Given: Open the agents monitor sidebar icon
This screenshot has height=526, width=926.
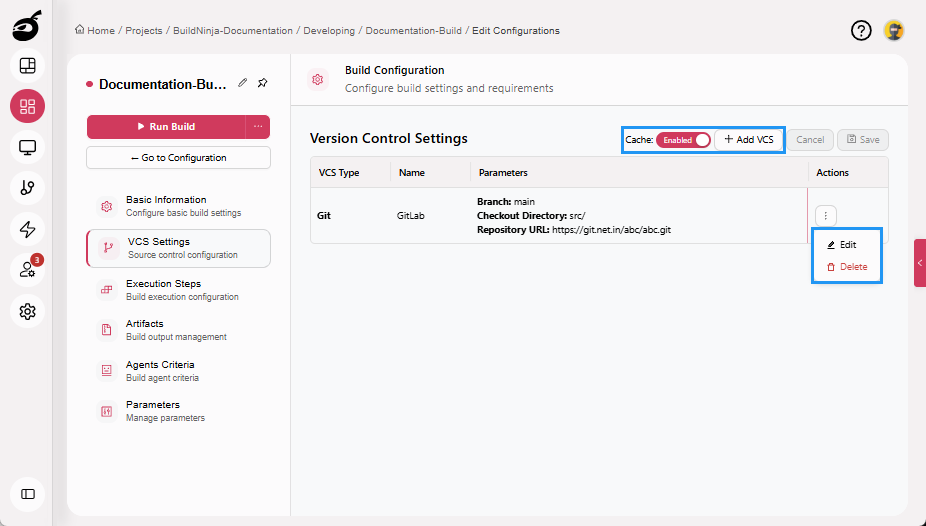Looking at the screenshot, I should [27, 147].
